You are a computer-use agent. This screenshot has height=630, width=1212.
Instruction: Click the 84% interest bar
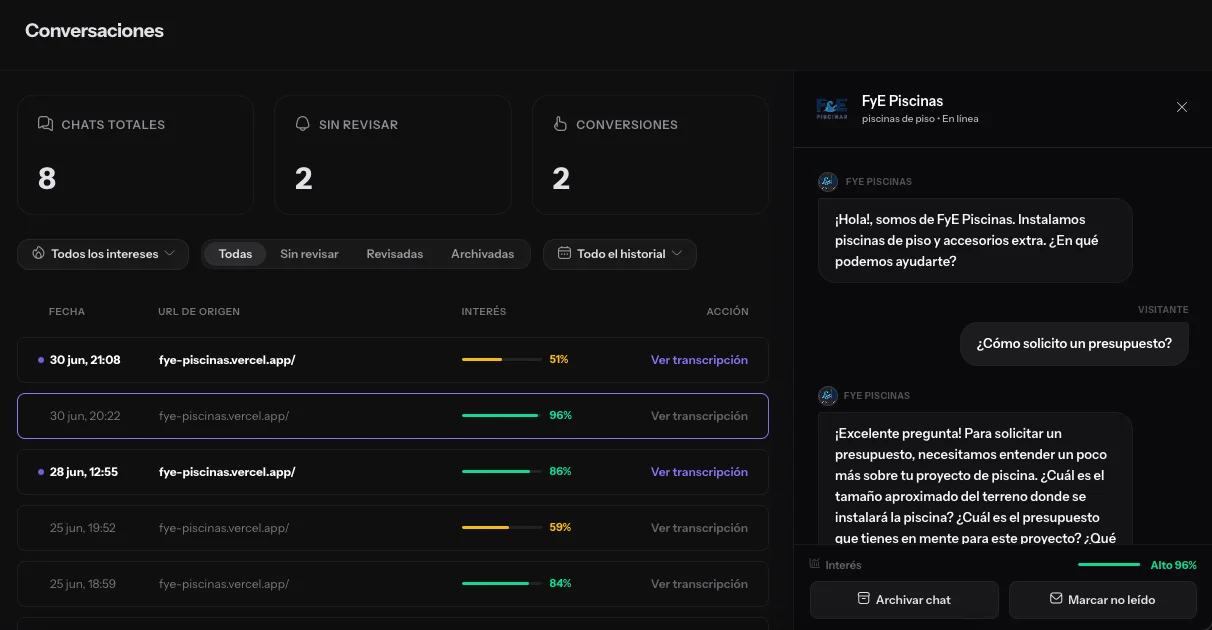502,584
